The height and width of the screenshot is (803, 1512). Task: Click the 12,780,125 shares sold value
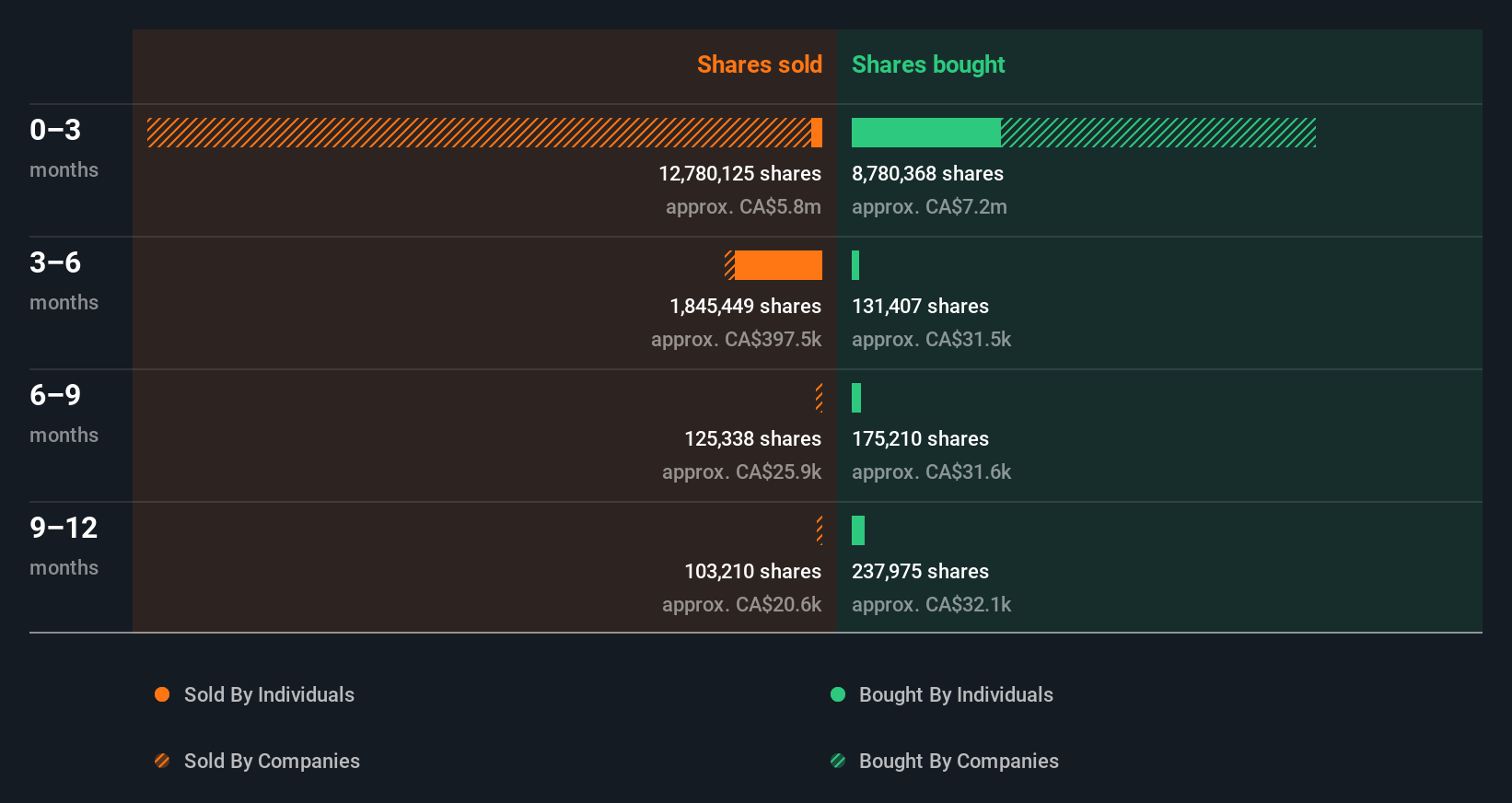click(739, 173)
